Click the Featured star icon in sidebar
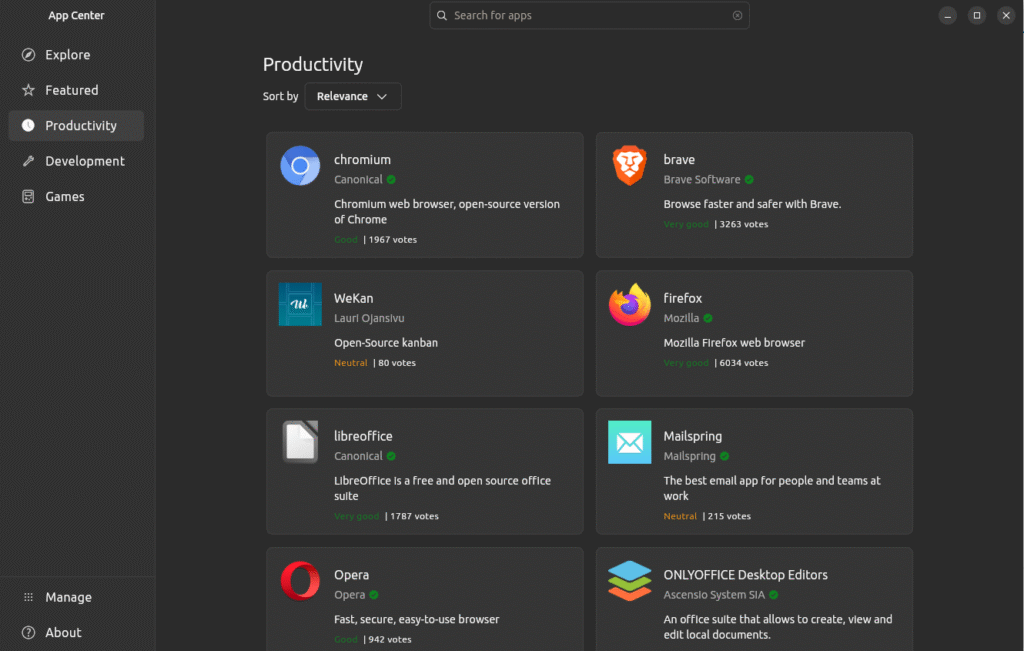 27,90
